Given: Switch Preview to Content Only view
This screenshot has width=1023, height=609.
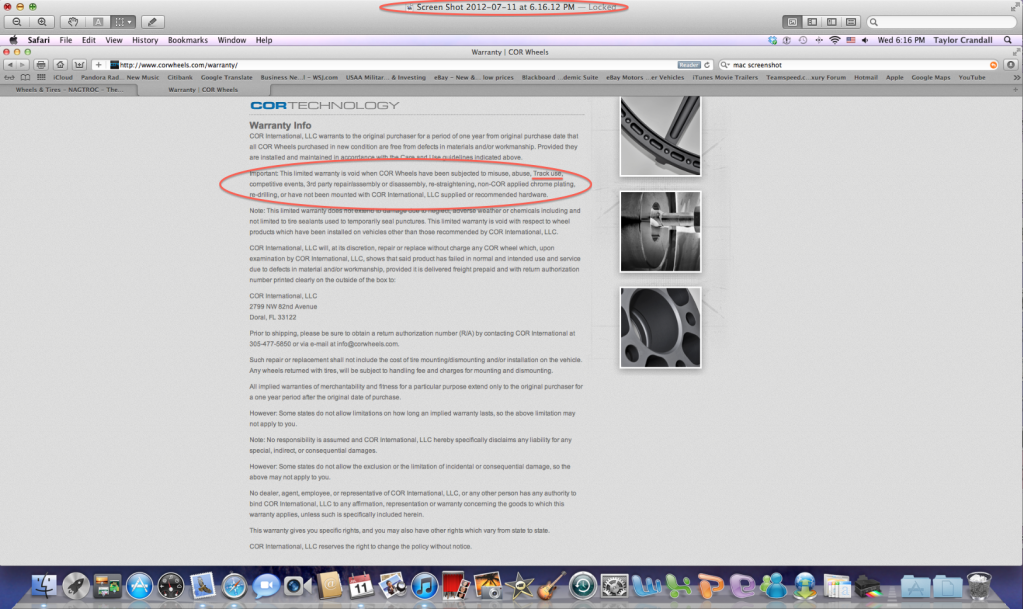Looking at the screenshot, I should pos(792,22).
